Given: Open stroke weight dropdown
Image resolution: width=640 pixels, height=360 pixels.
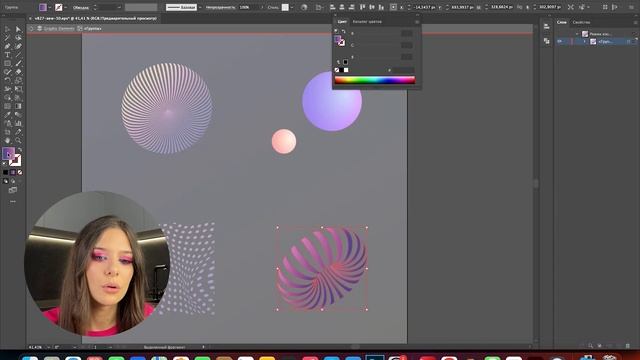Looking at the screenshot, I should tap(119, 7).
